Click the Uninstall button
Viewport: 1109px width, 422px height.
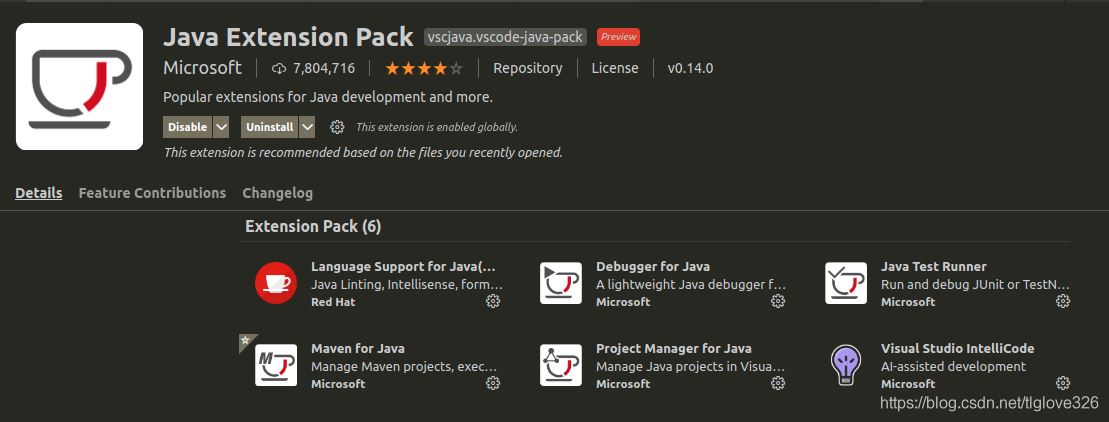coord(269,127)
